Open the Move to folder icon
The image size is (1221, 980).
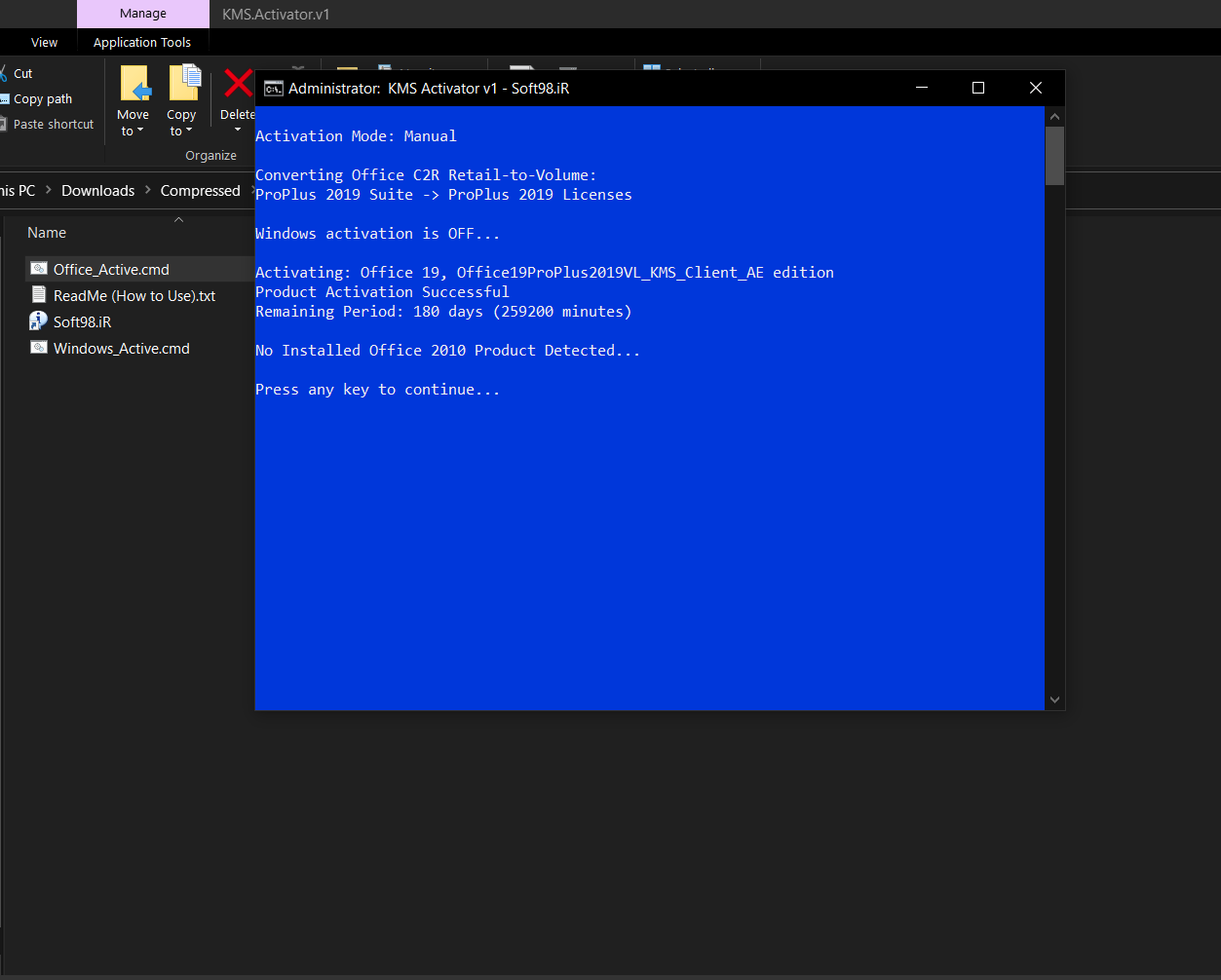tap(134, 84)
